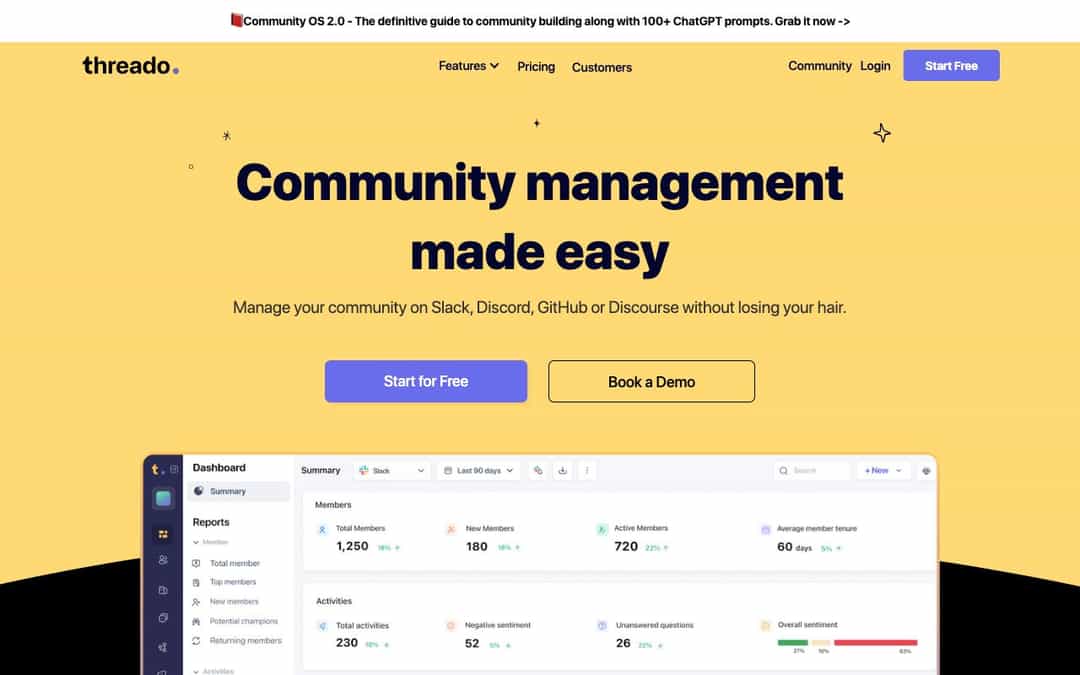Click the Unanswered questions stat icon
The image size is (1080, 675).
(x=602, y=626)
